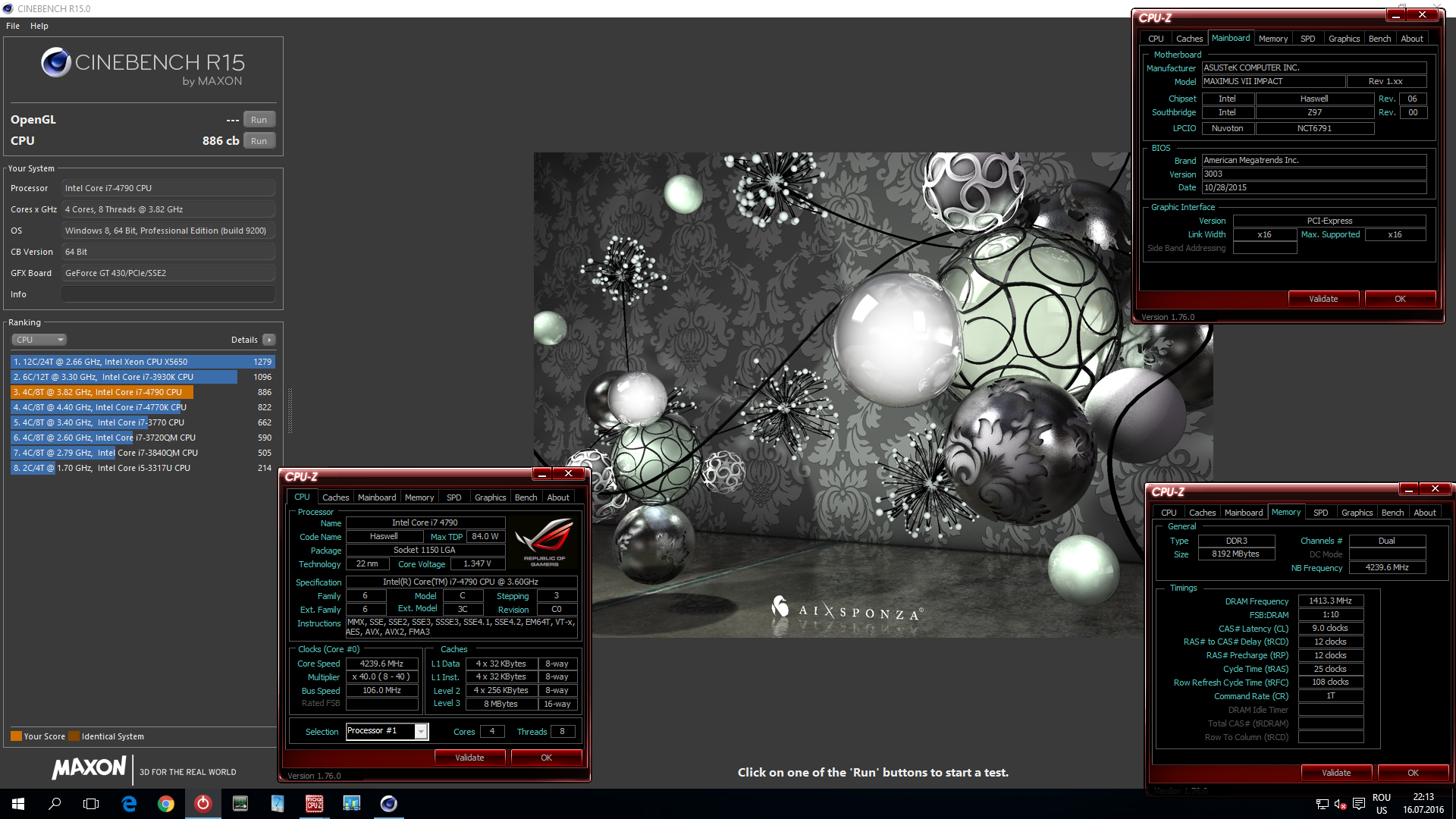This screenshot has width=1456, height=819.
Task: Select About tab in CPU-Z Memory window
Action: [x=1425, y=513]
